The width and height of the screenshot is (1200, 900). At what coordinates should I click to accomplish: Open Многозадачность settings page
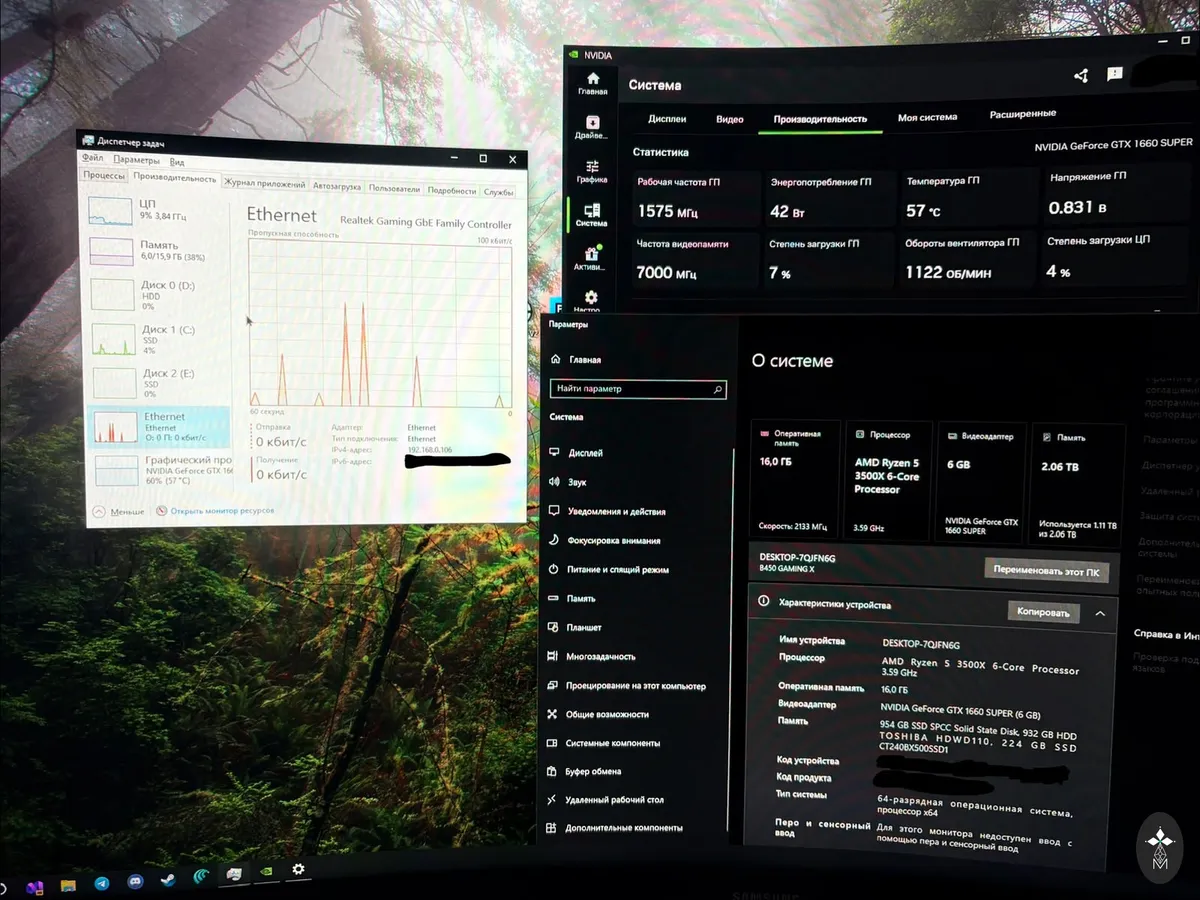click(x=592, y=656)
